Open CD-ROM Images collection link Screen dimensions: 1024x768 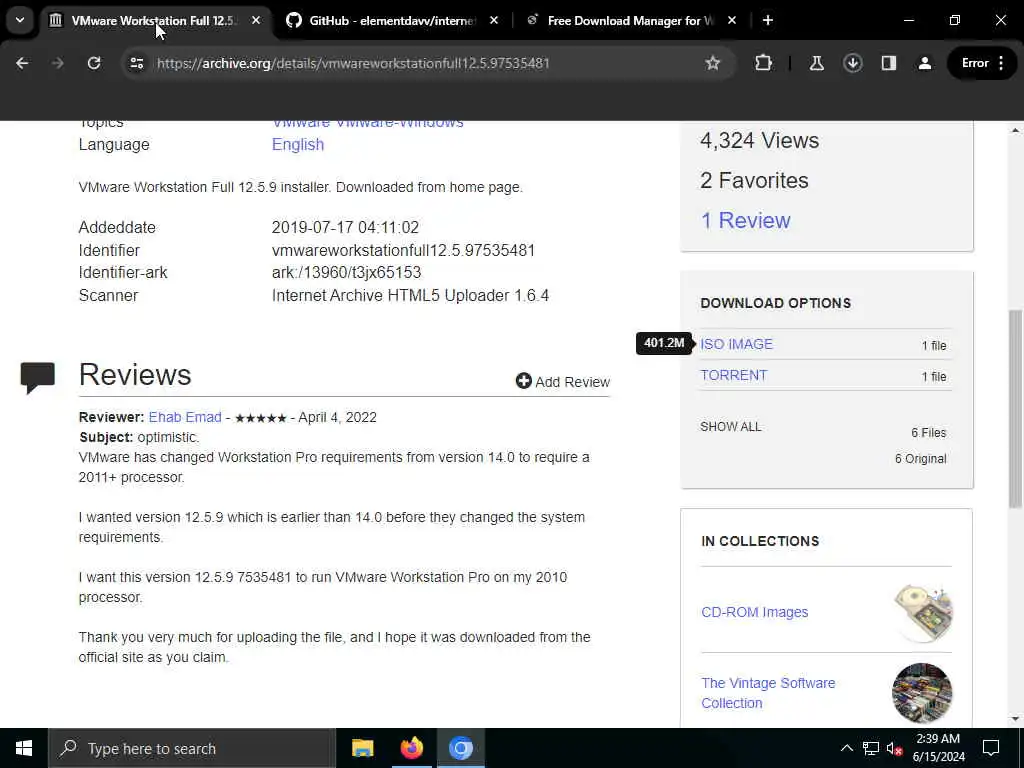click(x=754, y=613)
